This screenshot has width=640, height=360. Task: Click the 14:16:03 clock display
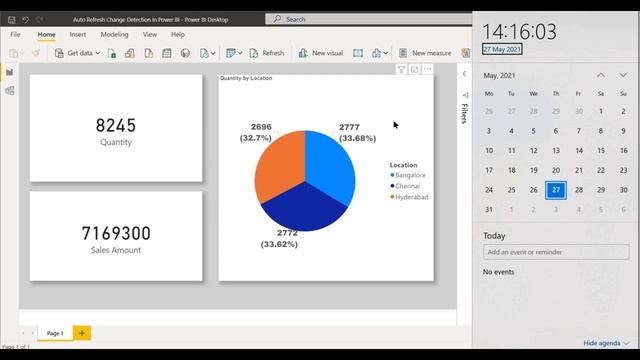coord(519,32)
